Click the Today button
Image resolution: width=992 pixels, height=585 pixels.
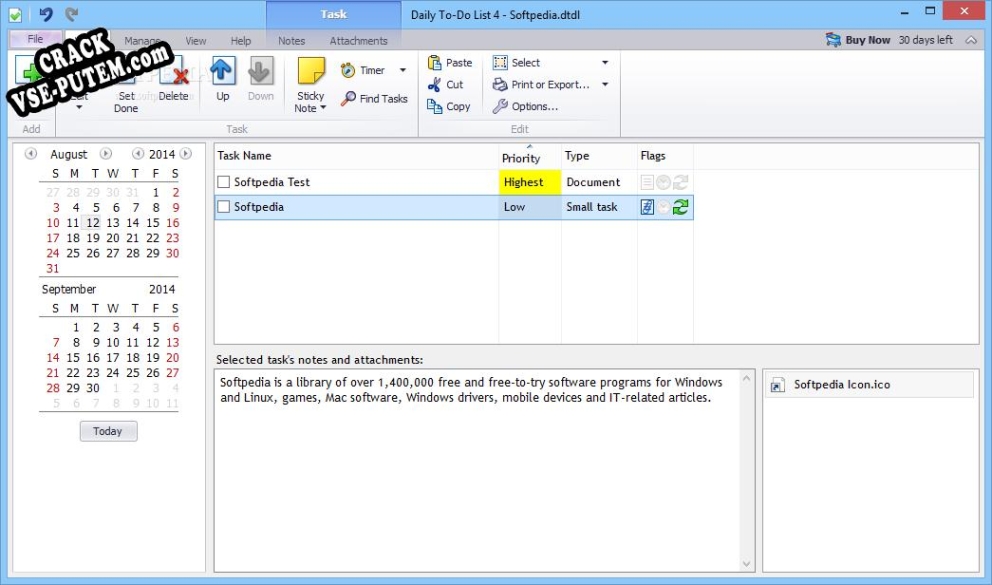coord(108,431)
